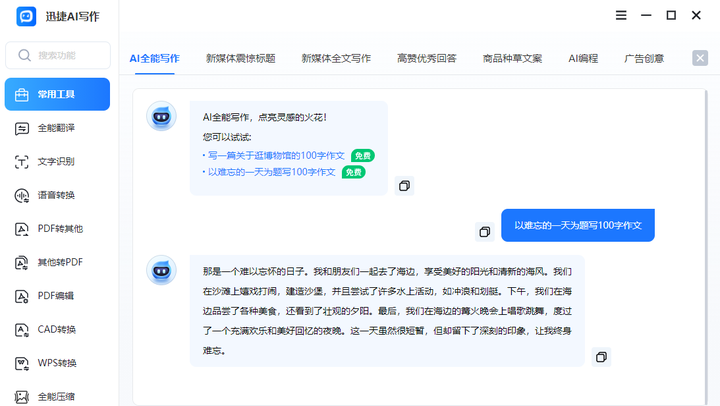The width and height of the screenshot is (720, 406).
Task: Open 语音转换 sidebar entry
Action: 57,195
